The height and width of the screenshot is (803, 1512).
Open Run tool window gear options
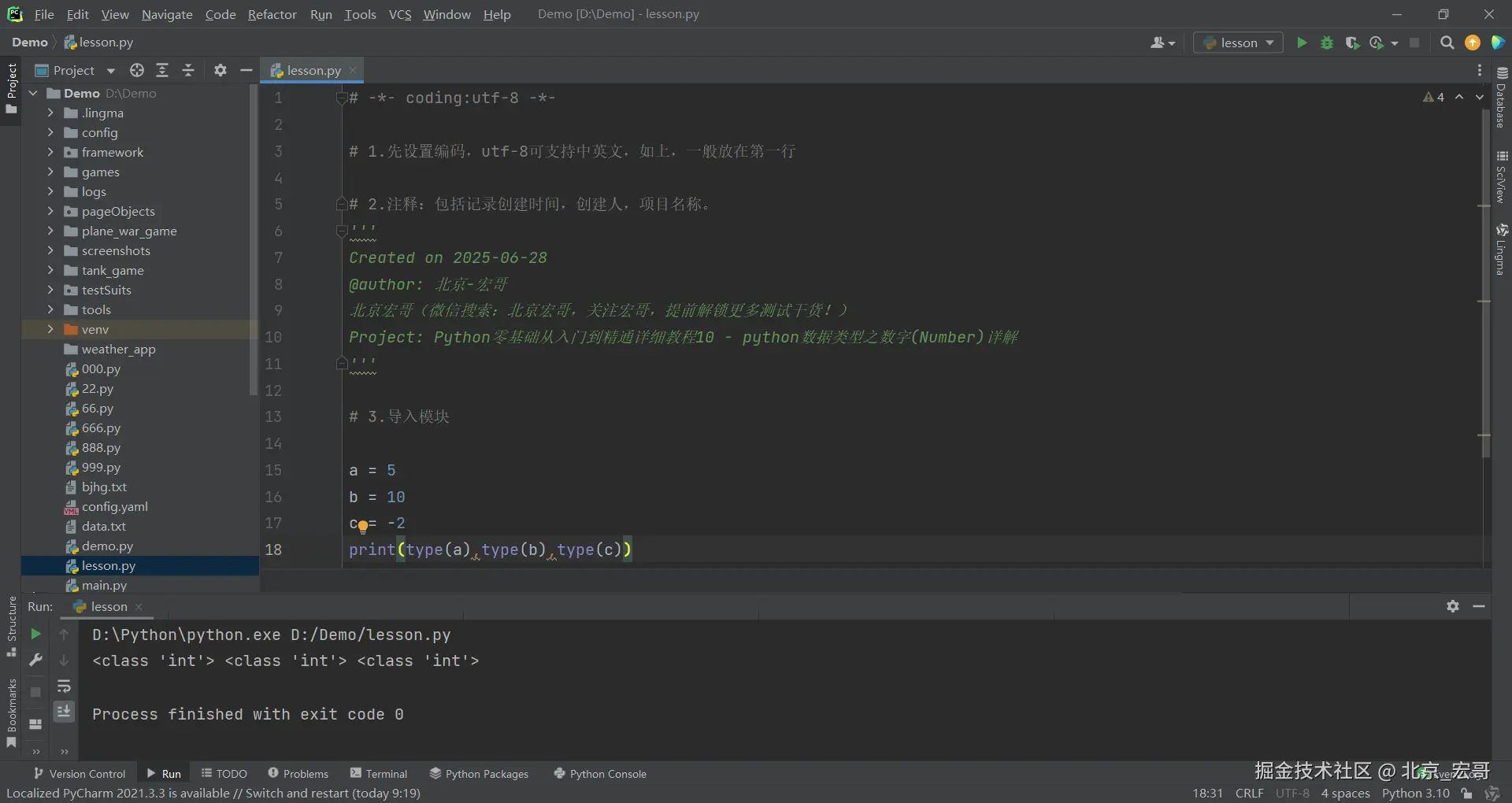click(x=1453, y=606)
